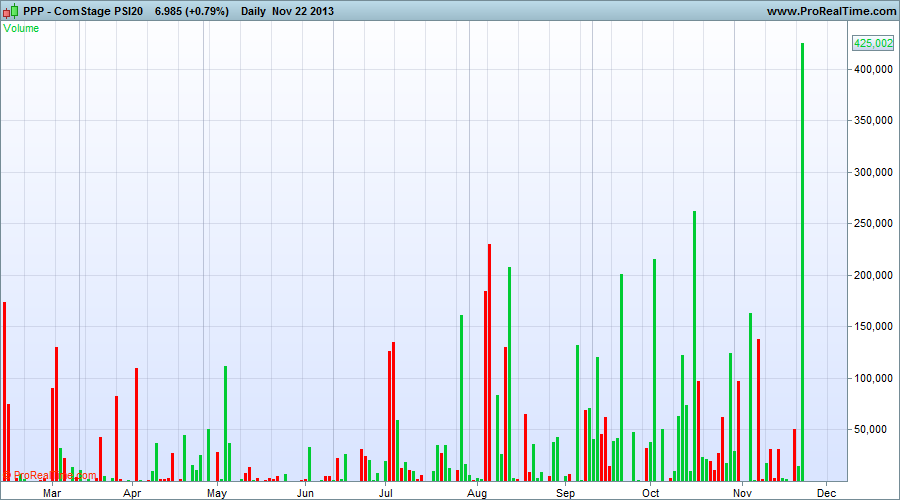Select the Dec label on time axis
The image size is (900, 500).
[x=827, y=493]
